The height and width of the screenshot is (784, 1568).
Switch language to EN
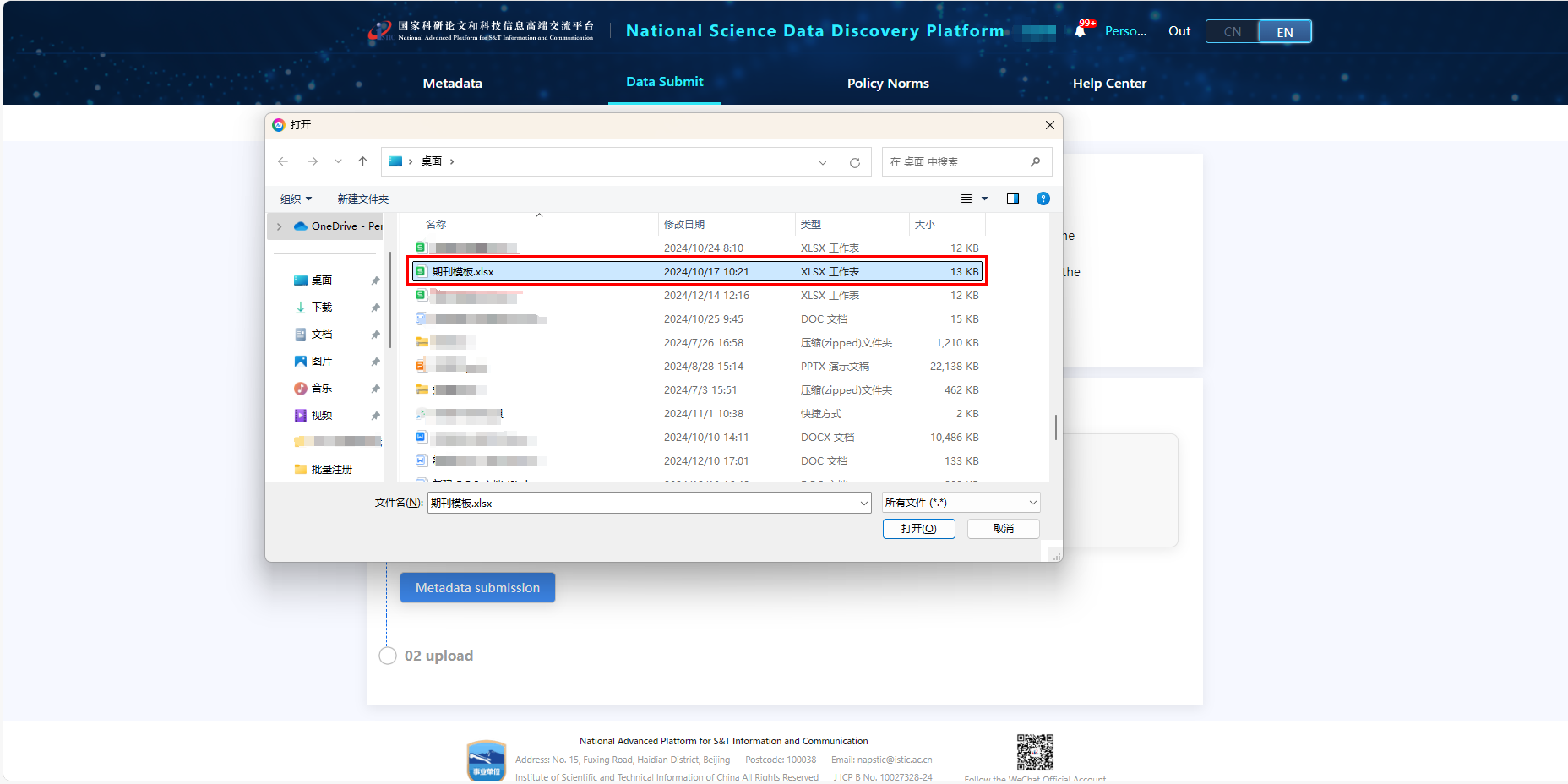(x=1284, y=32)
